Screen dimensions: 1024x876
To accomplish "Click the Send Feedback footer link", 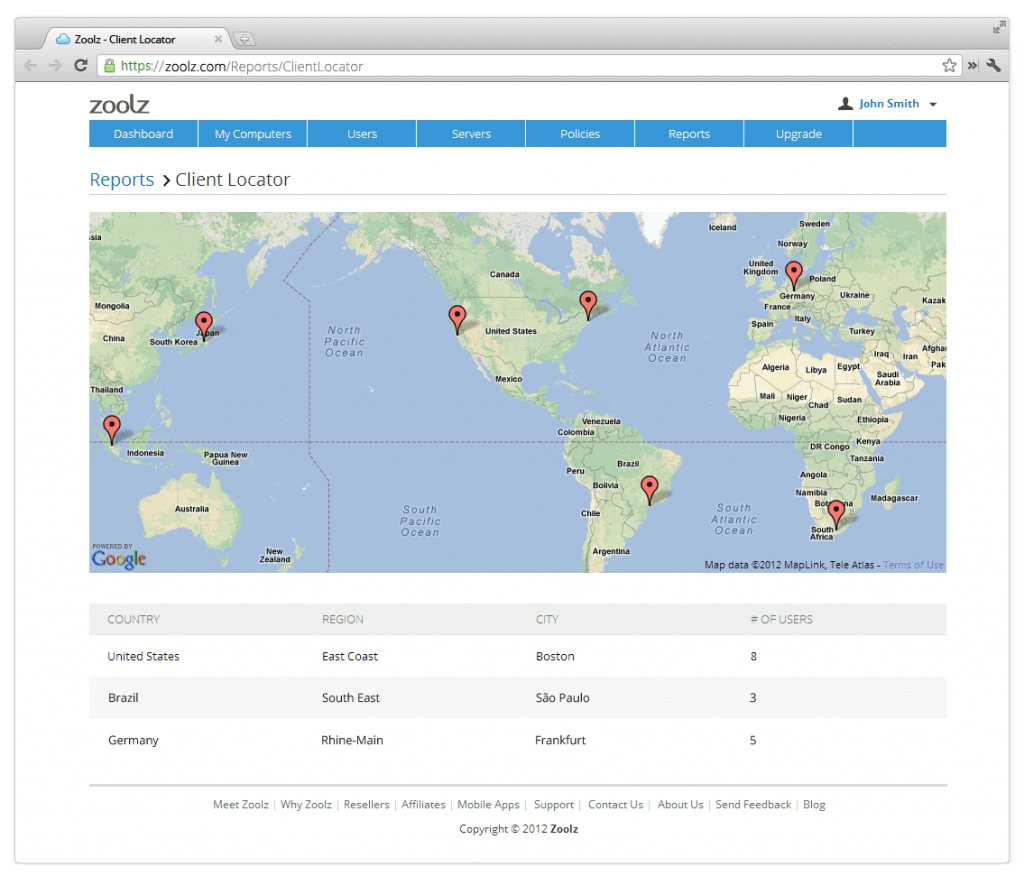I will click(753, 804).
